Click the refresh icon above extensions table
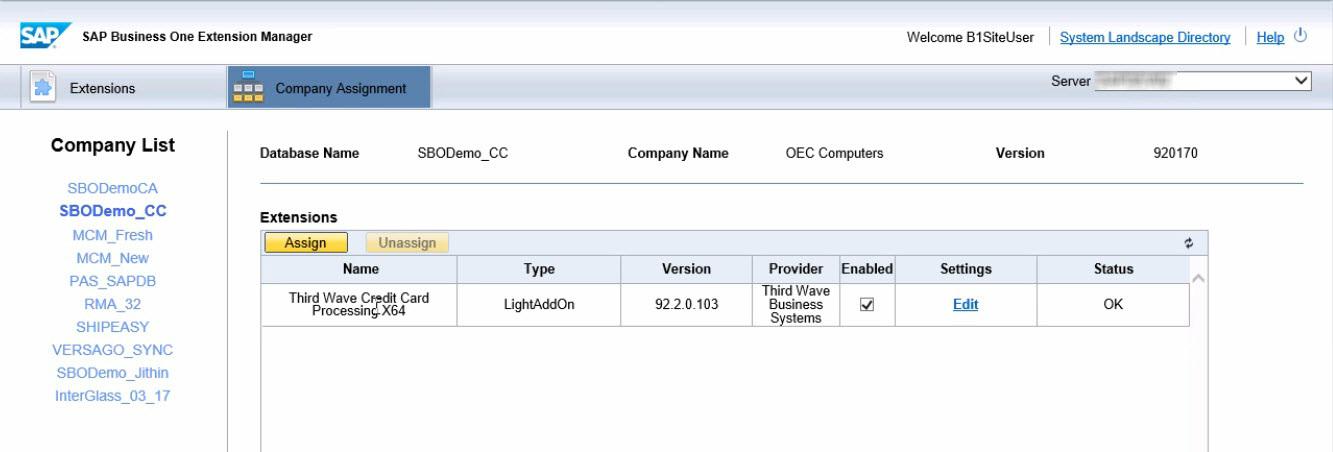Image resolution: width=1333 pixels, height=452 pixels. [1187, 242]
